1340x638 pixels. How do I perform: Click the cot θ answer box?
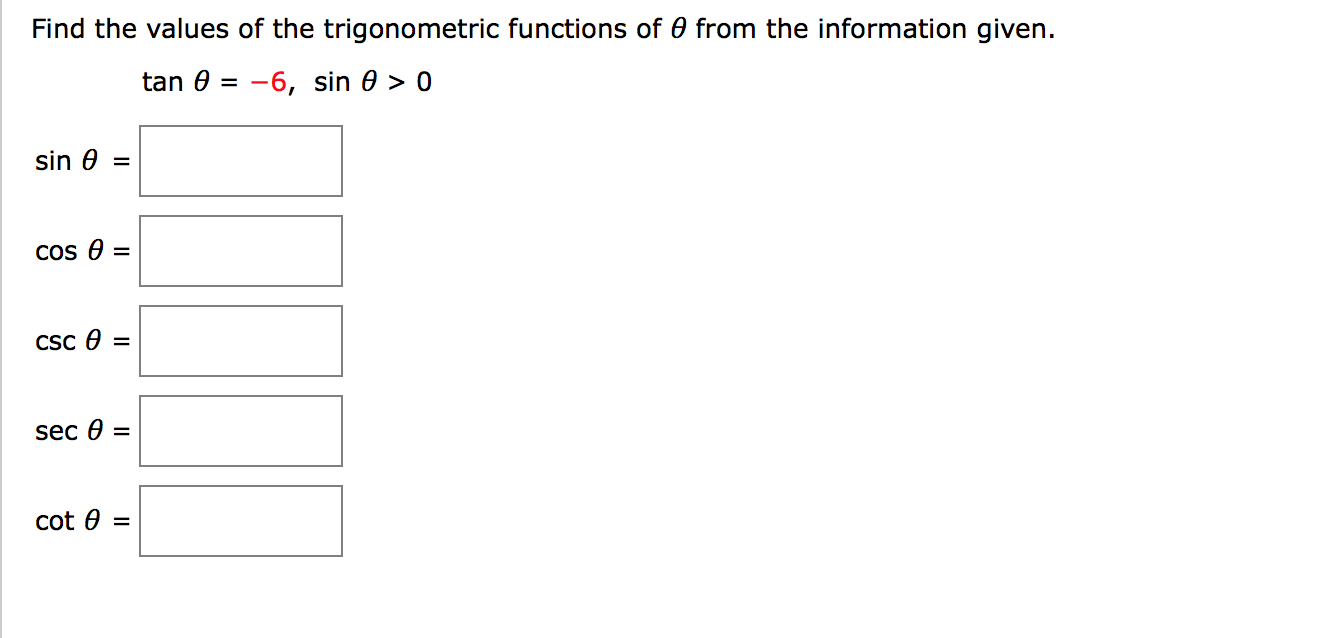240,519
